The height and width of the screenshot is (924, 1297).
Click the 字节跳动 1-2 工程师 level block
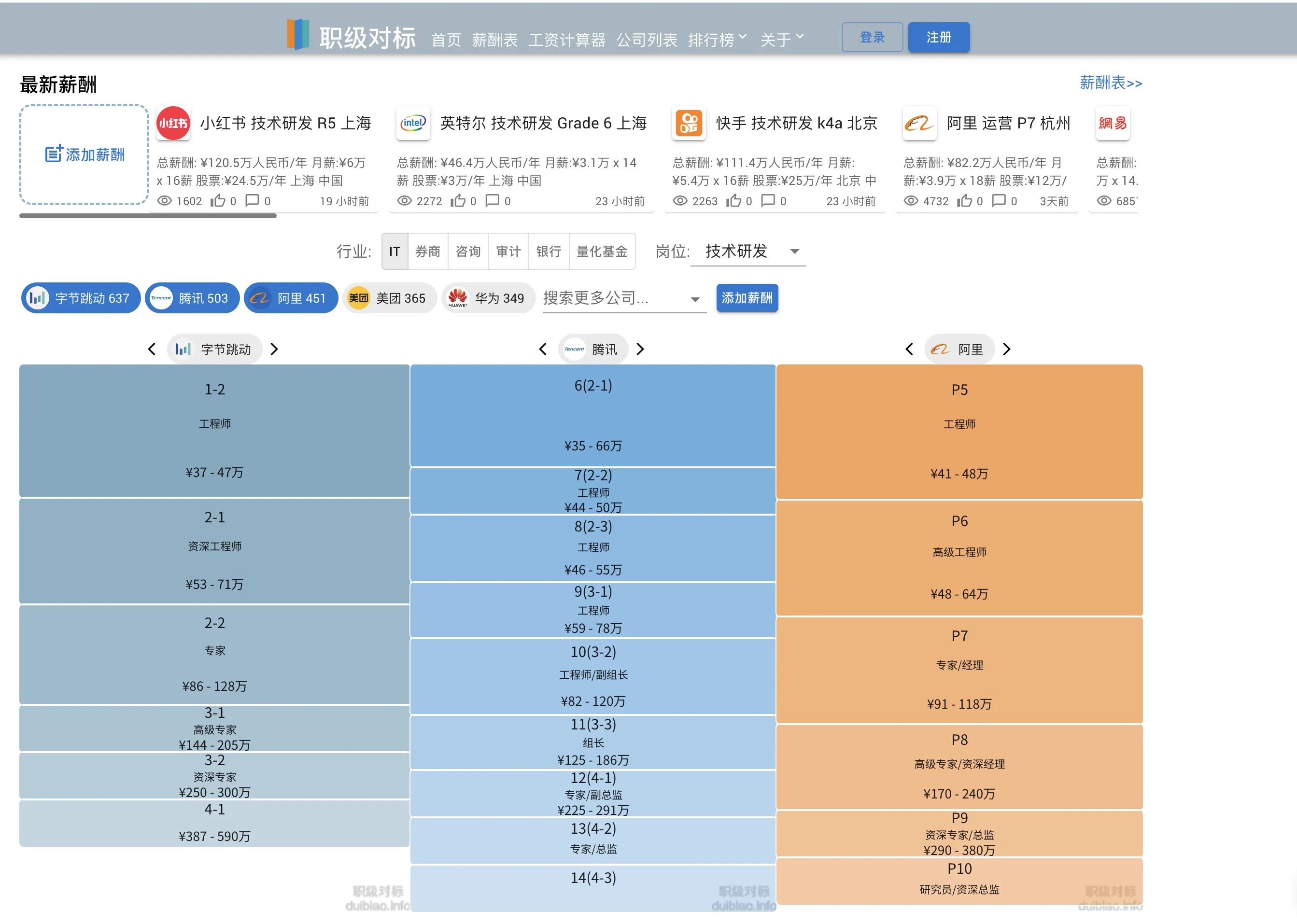(x=214, y=431)
